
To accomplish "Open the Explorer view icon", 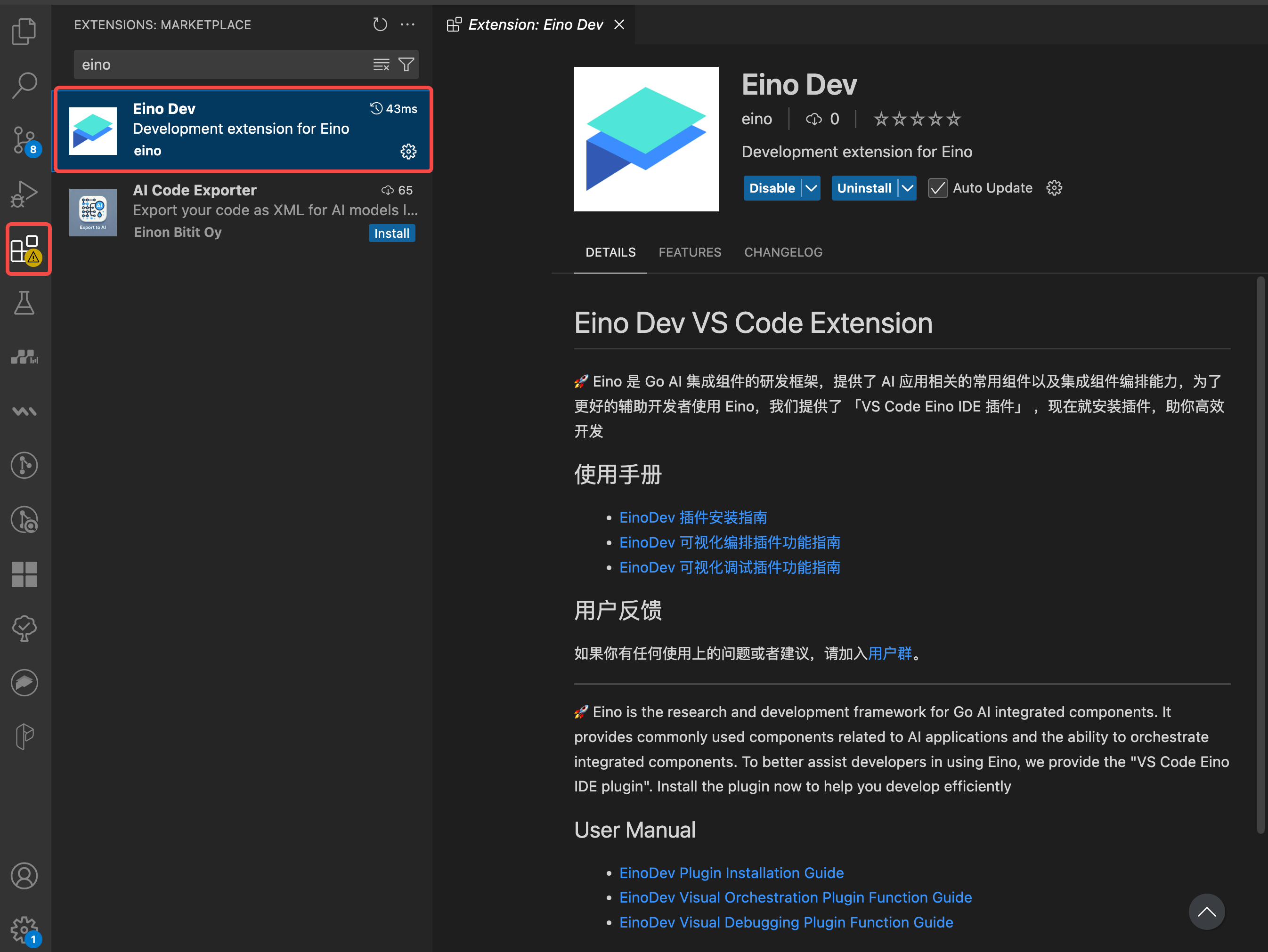I will [24, 31].
